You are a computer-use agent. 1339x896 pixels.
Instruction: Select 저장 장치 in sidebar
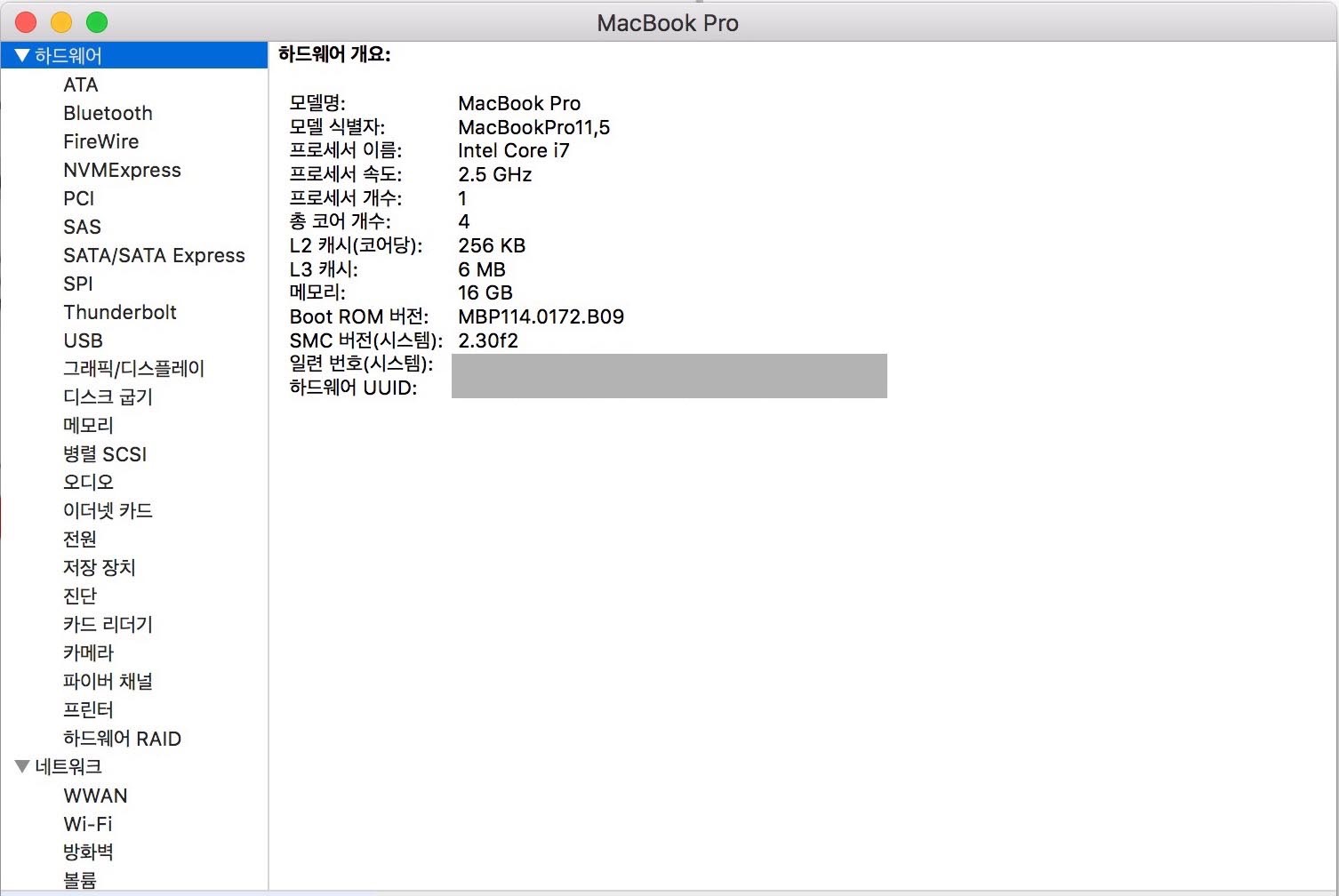[99, 567]
